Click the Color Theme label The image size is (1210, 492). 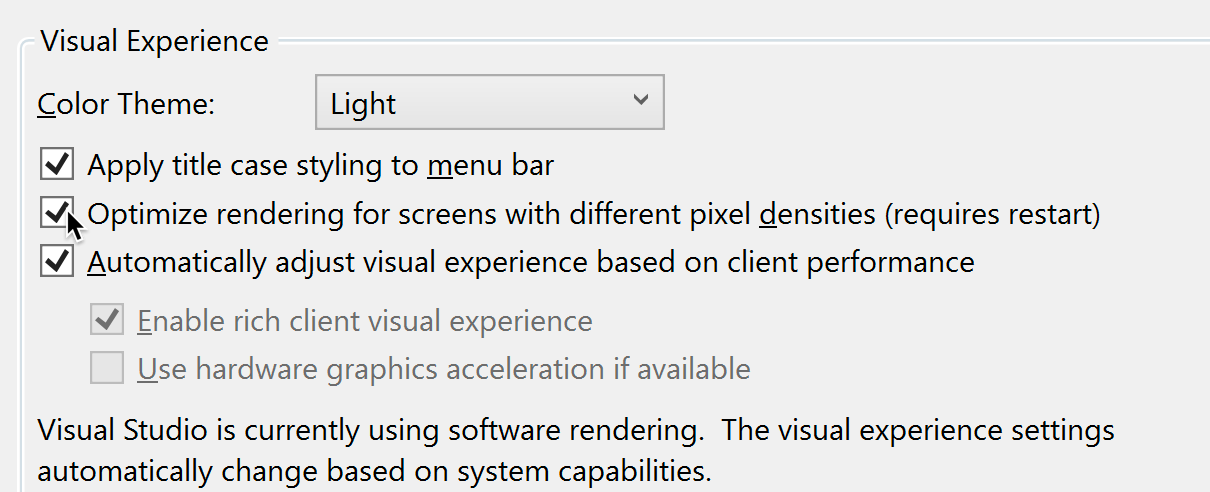[126, 104]
